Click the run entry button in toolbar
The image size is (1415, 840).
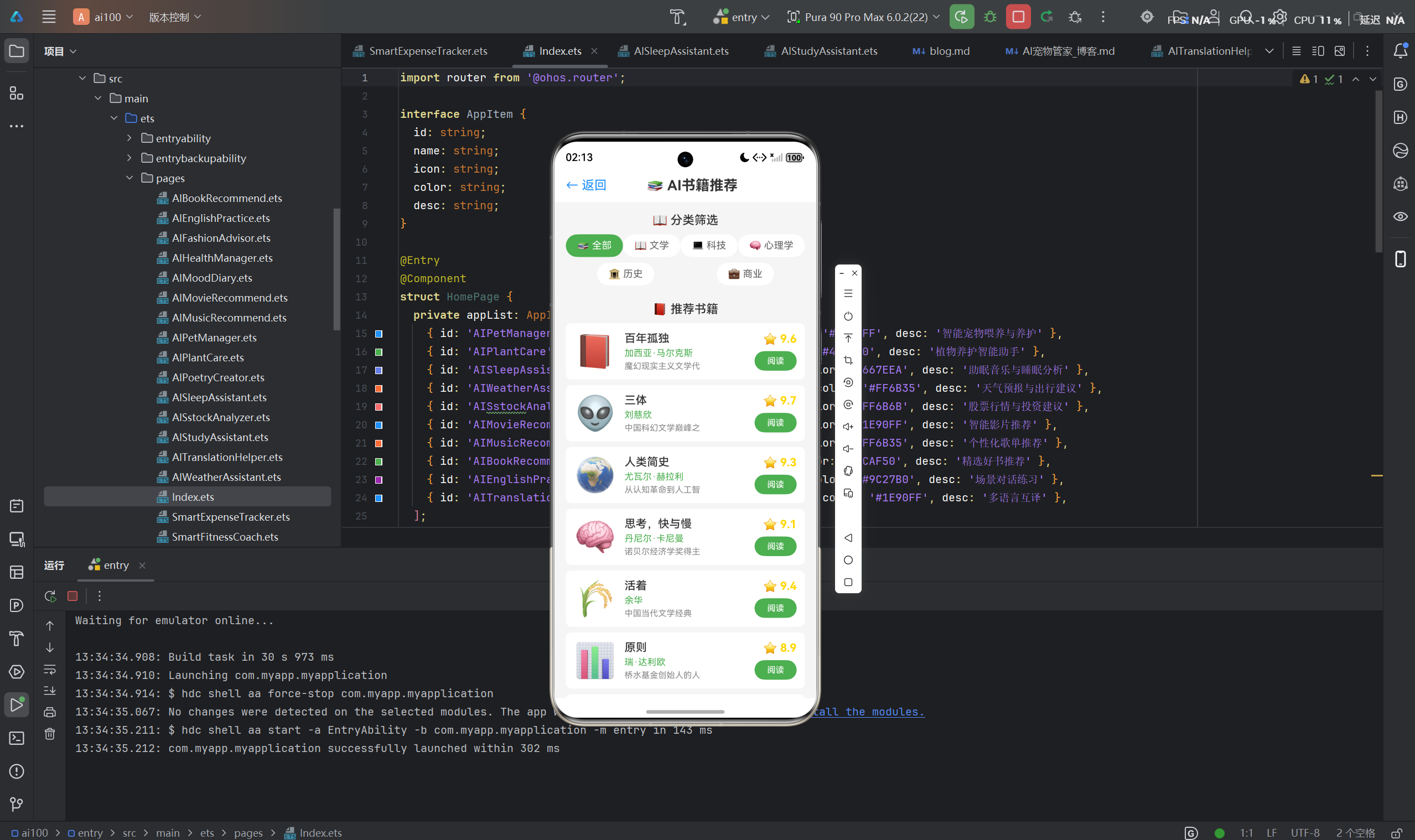pos(961,17)
